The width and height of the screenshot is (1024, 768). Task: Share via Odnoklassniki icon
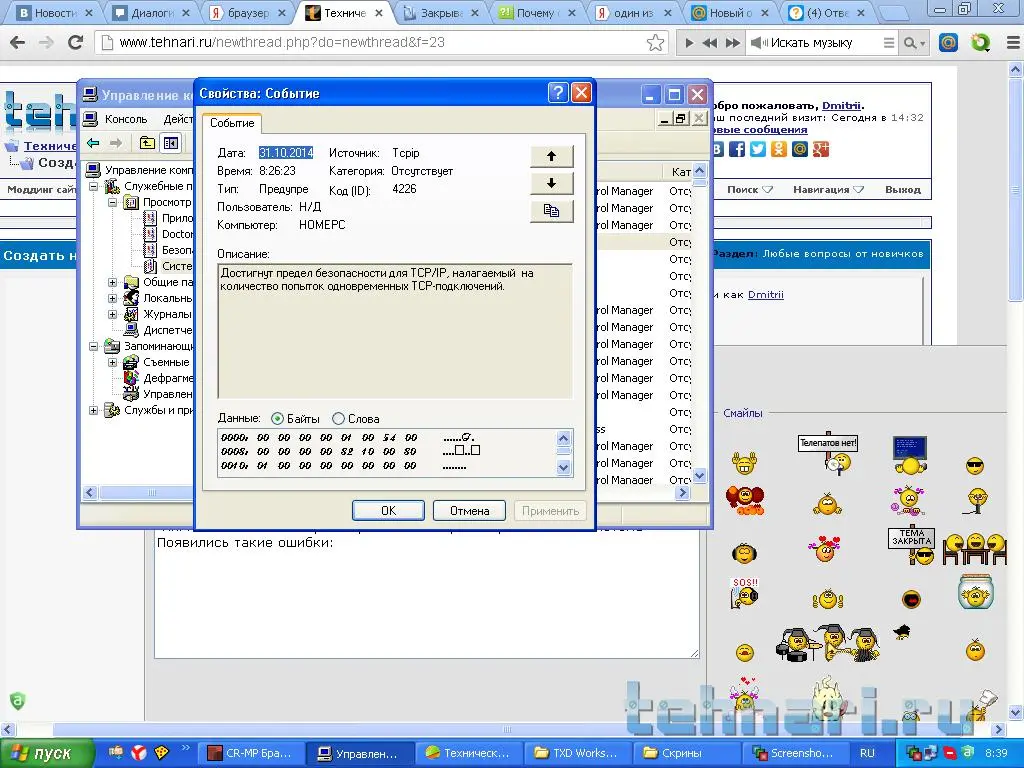[778, 150]
